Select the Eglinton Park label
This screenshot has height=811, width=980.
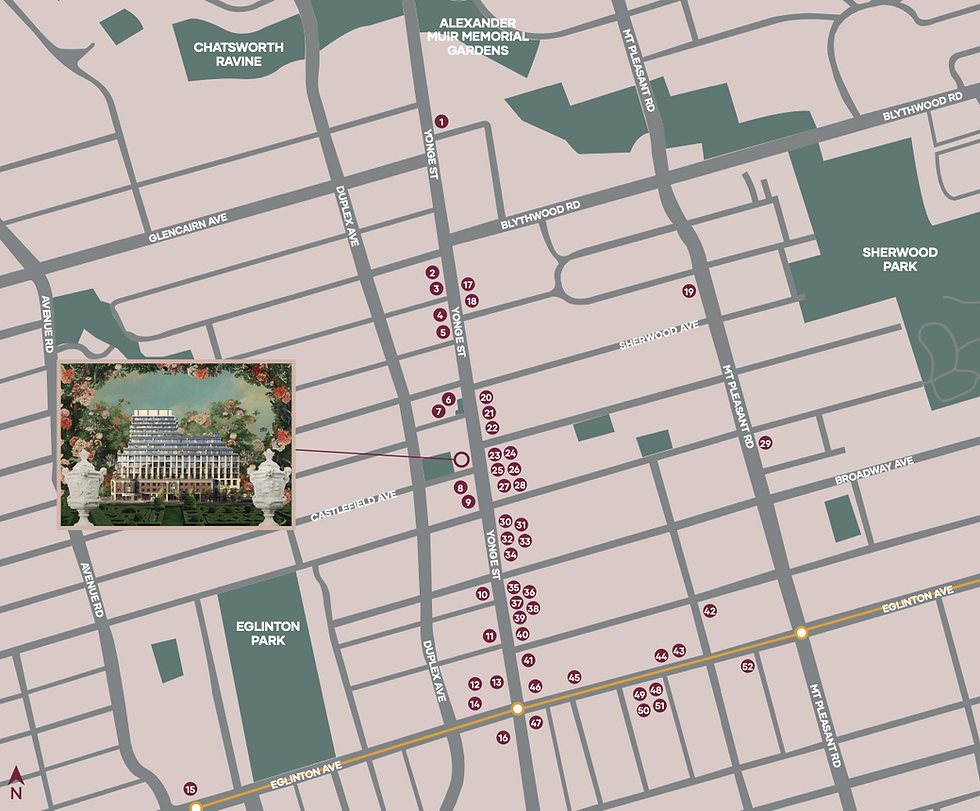[x=268, y=633]
